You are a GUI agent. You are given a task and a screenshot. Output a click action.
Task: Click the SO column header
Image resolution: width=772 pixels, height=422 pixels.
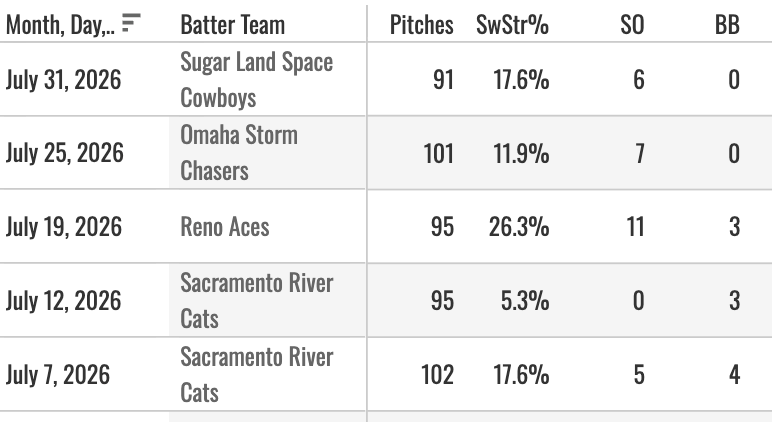point(632,25)
